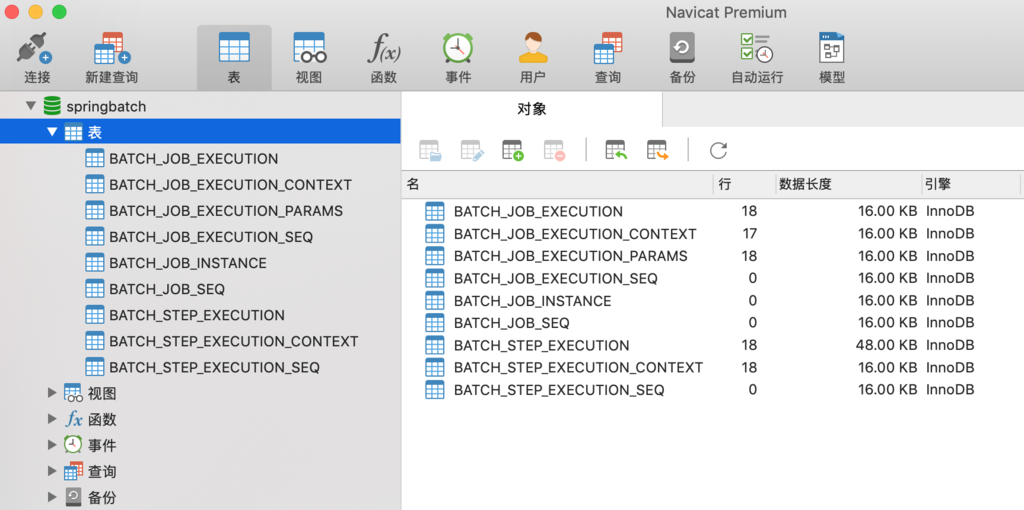Select BATCH_JOB_EXECUTION in sidebar tree
The height and width of the screenshot is (510, 1024).
point(193,159)
